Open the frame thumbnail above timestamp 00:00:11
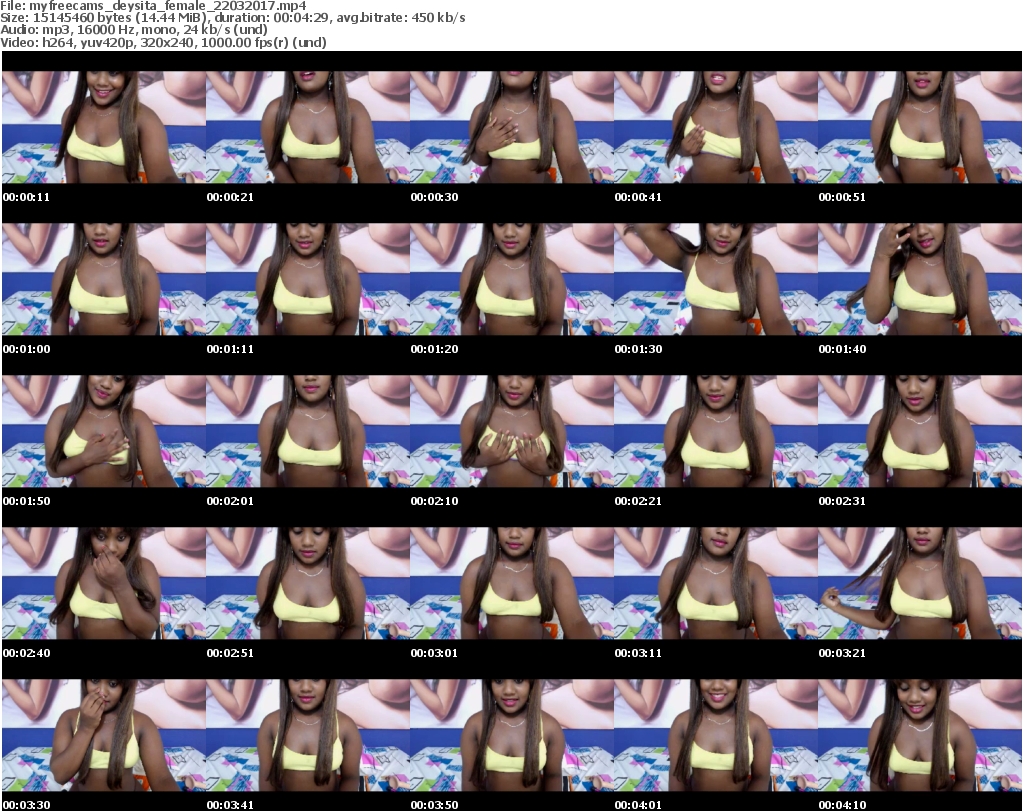Viewport: 1024px width, 811px height. [104, 127]
